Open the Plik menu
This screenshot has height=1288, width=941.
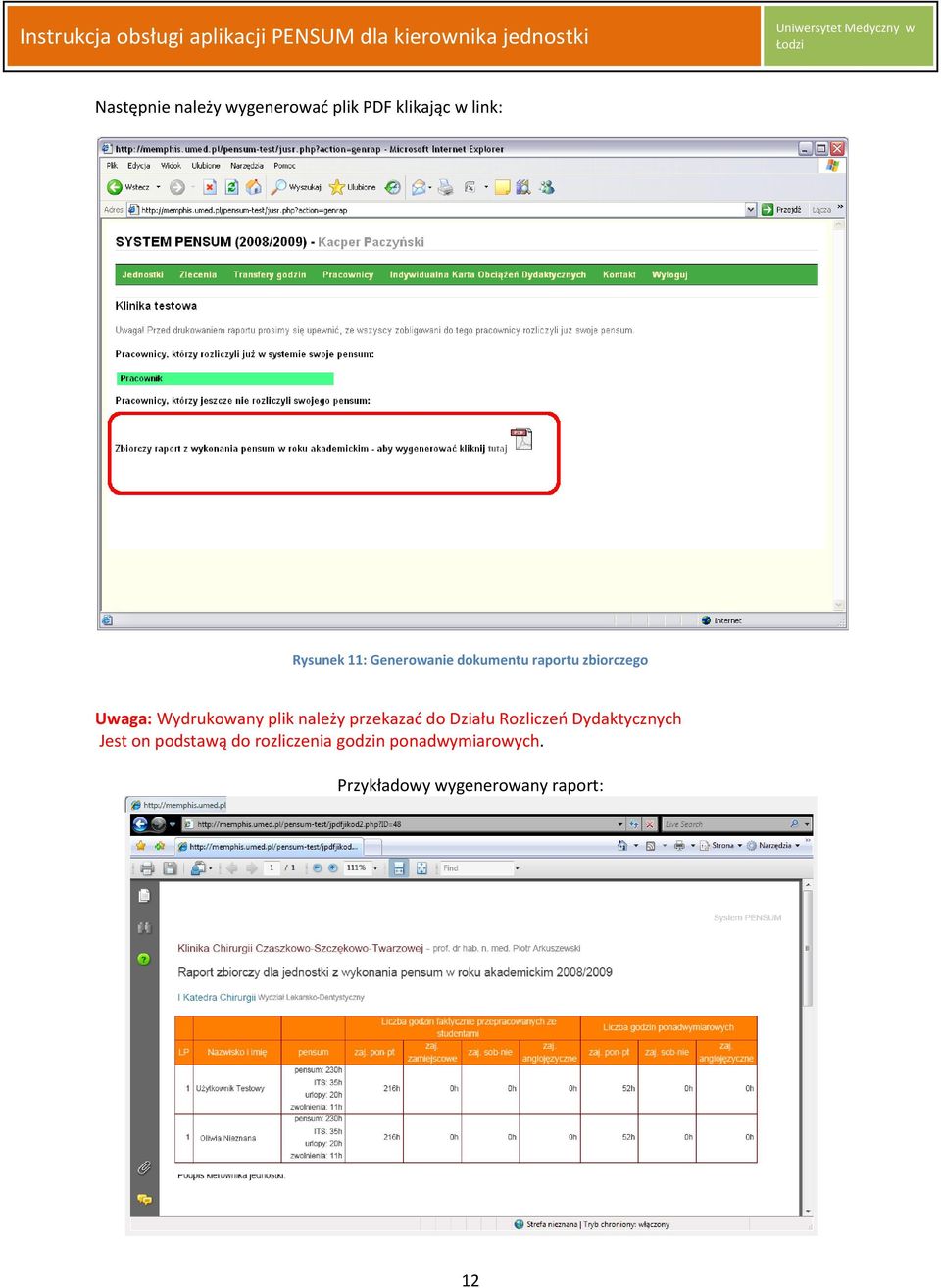pos(112,166)
